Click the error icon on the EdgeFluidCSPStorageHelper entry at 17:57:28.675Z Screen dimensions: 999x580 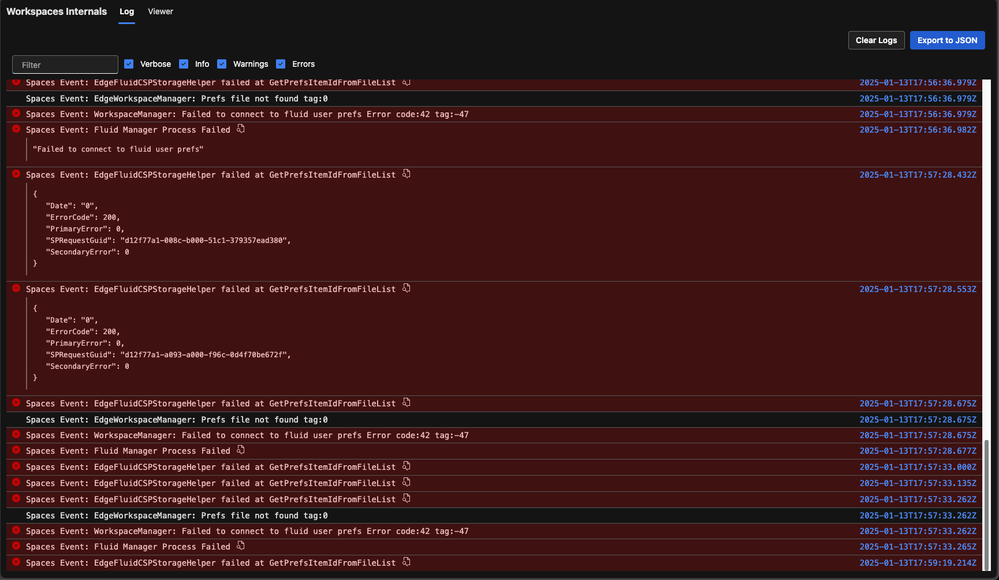(16, 403)
